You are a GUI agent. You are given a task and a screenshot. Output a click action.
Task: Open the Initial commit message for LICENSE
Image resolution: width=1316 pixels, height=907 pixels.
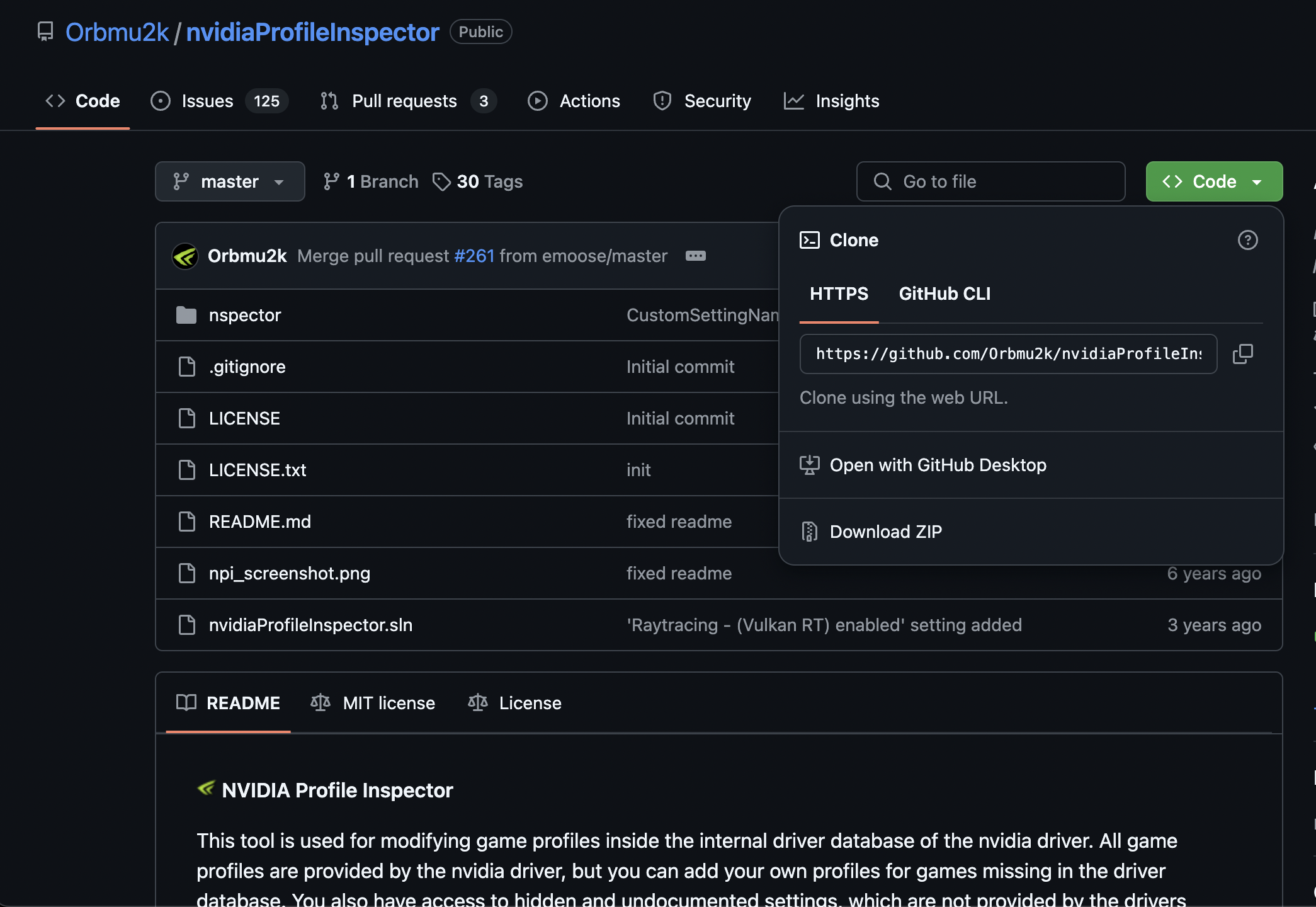point(680,418)
